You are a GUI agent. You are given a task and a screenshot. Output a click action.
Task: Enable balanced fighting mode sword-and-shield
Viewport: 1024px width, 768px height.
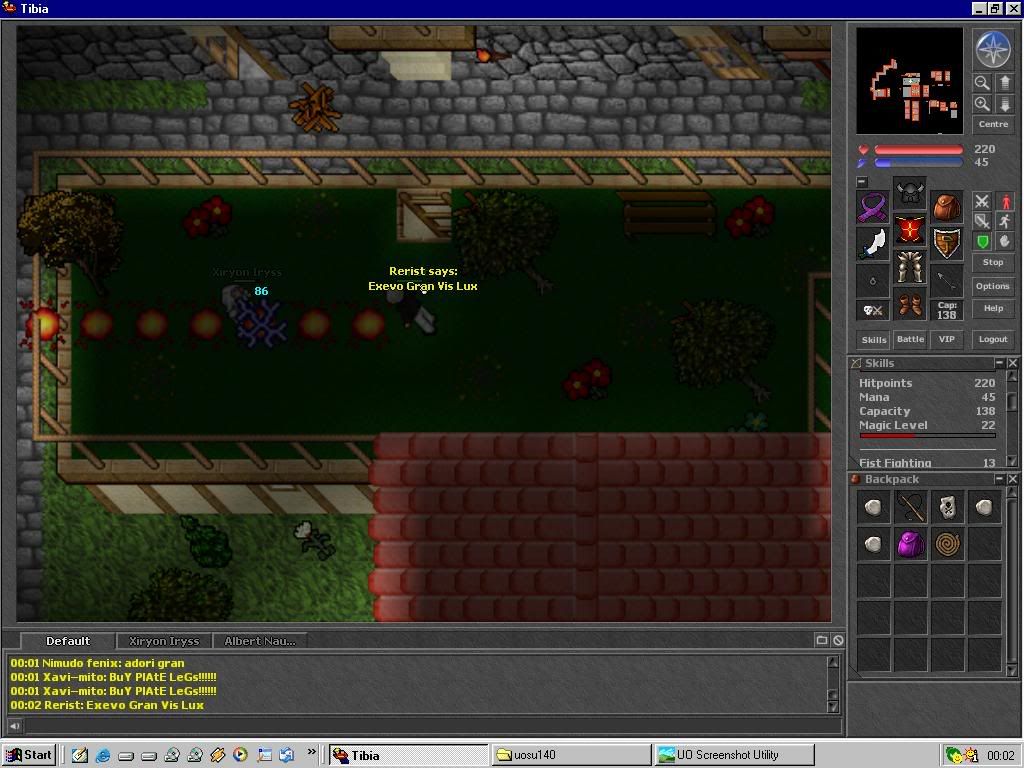(x=982, y=221)
